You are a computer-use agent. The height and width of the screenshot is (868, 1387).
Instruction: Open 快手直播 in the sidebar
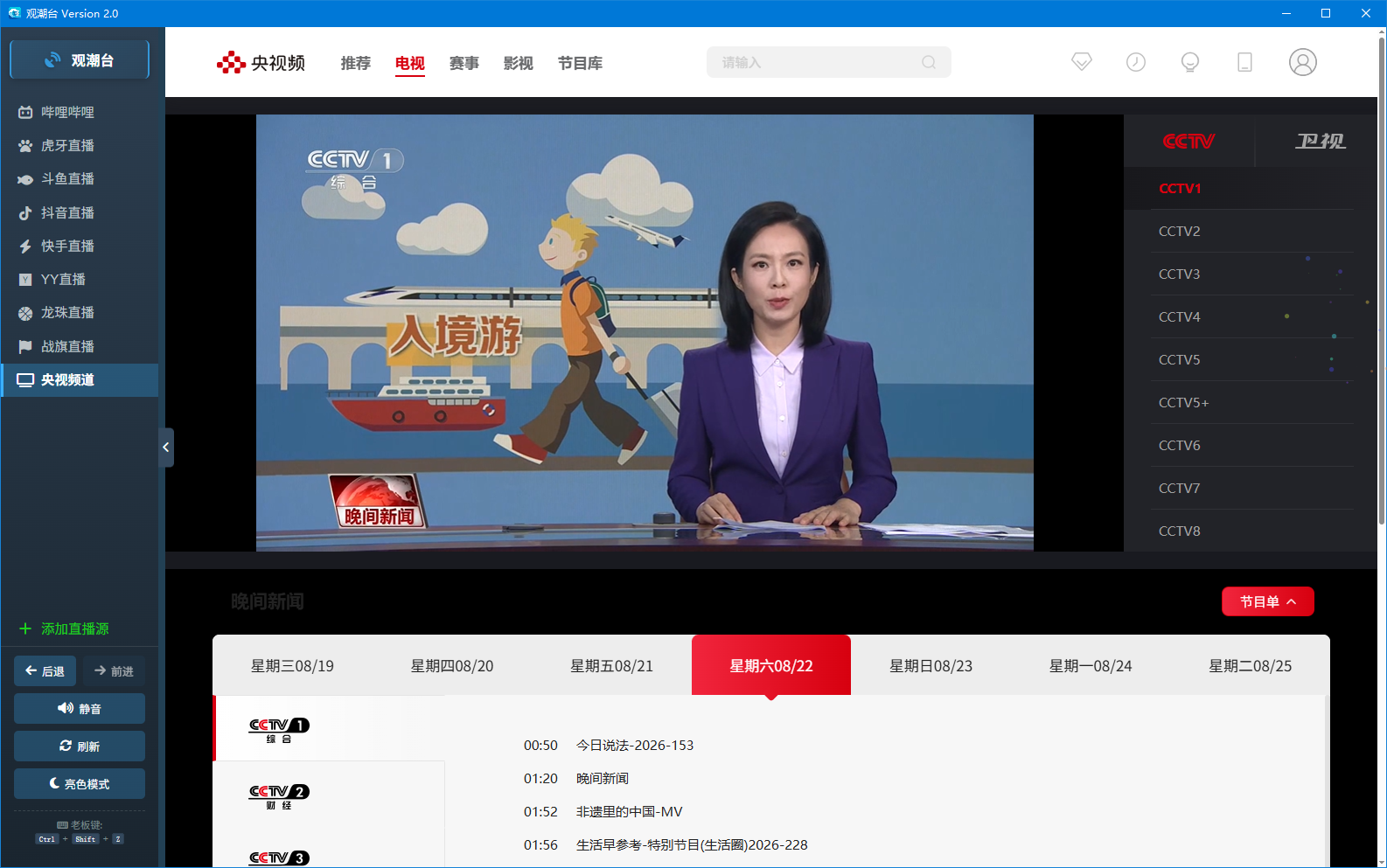80,246
